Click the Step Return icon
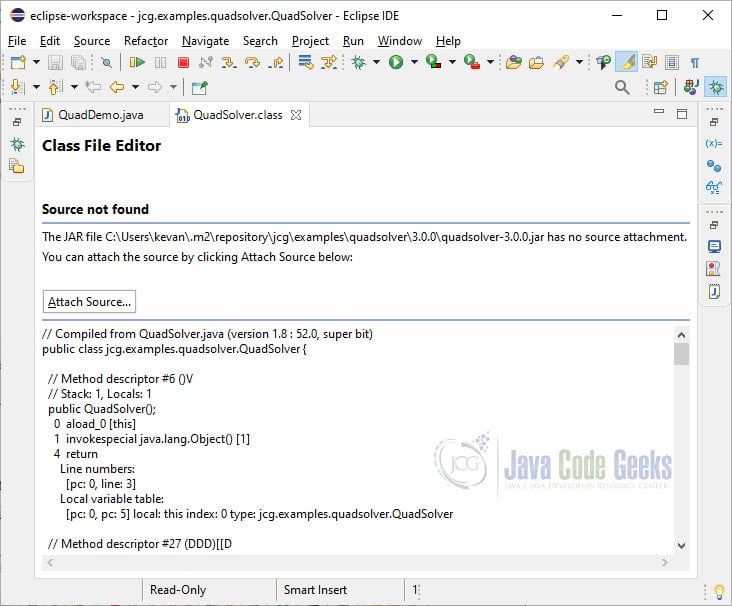The image size is (732, 606). tap(275, 62)
